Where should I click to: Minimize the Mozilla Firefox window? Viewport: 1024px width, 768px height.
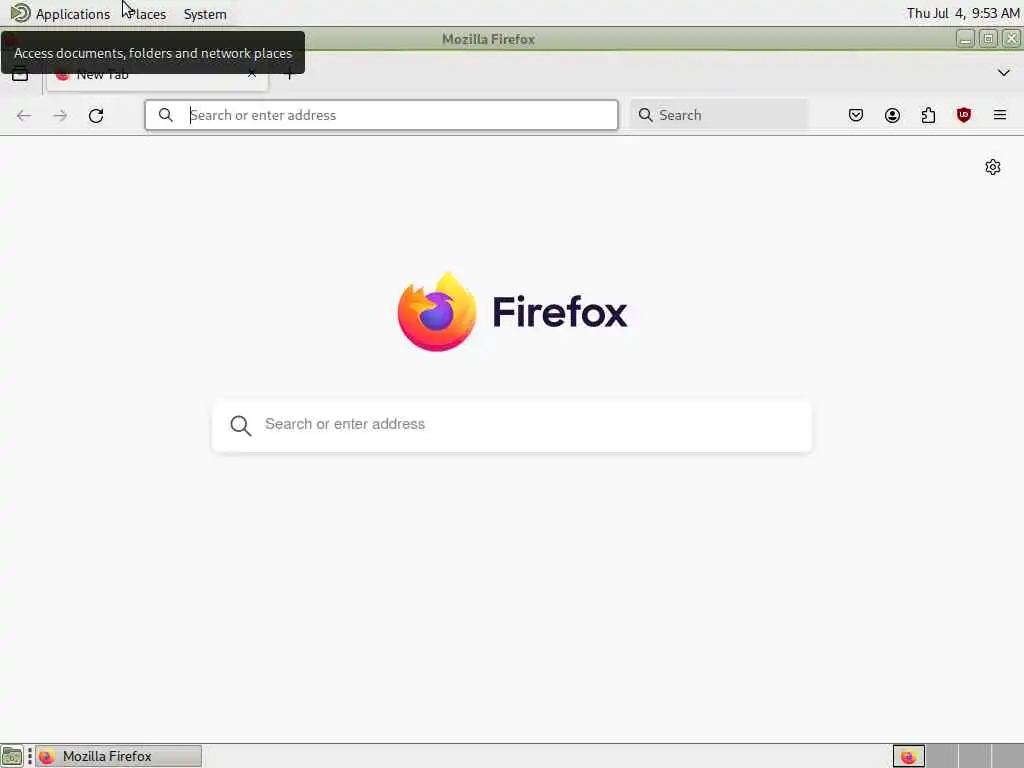coord(965,39)
